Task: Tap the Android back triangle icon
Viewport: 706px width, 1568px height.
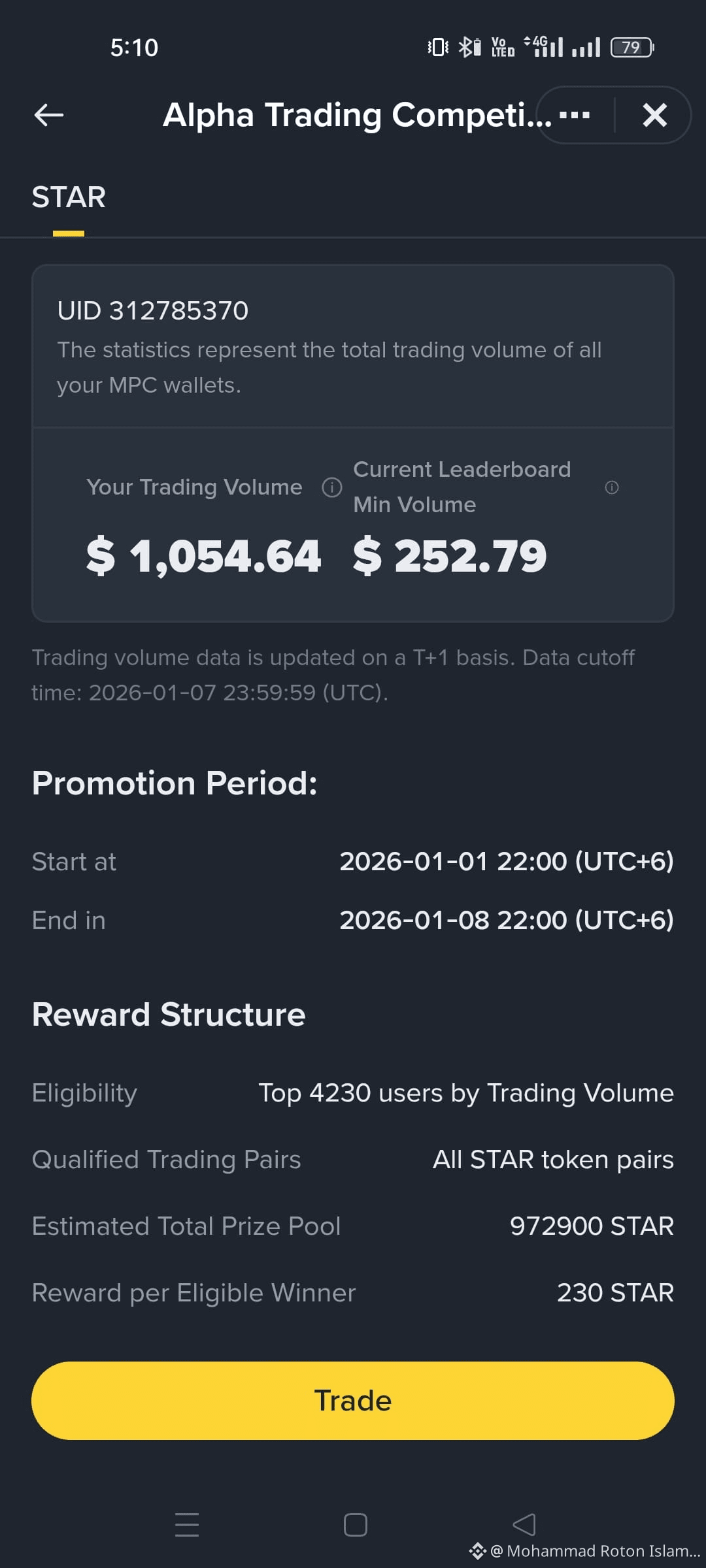Action: [524, 1524]
